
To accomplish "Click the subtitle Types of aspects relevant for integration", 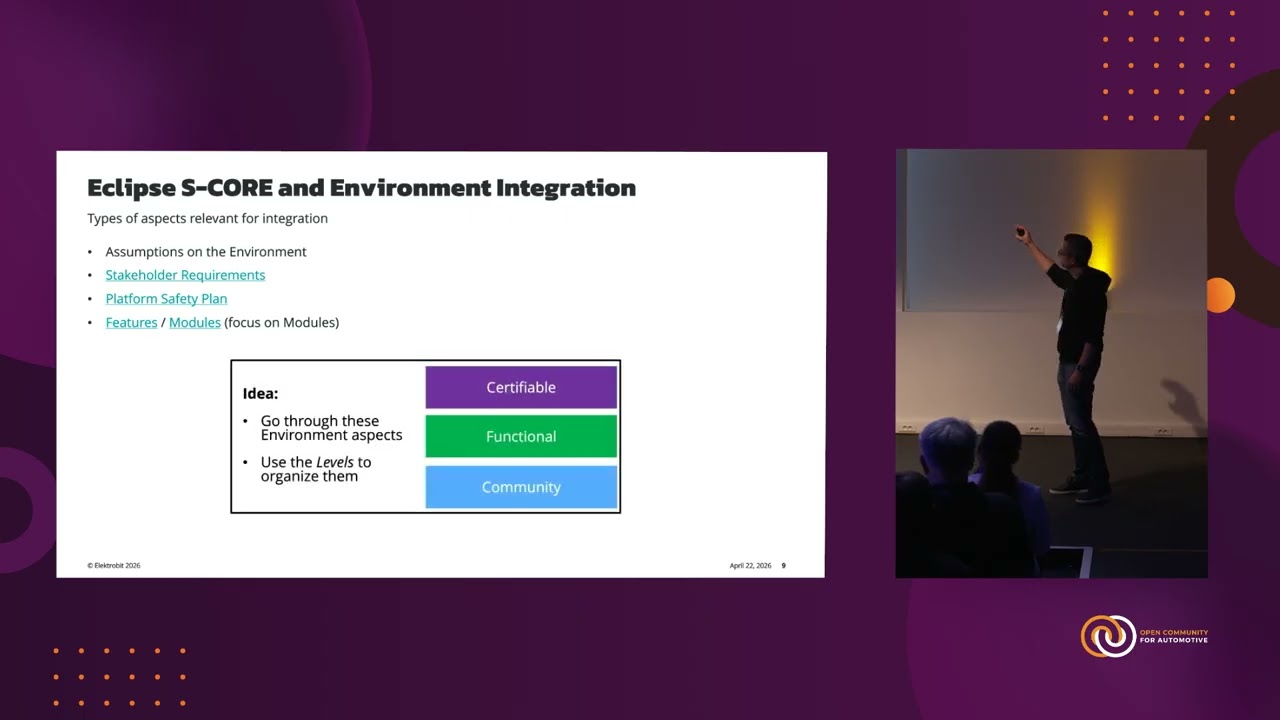I will click(207, 218).
